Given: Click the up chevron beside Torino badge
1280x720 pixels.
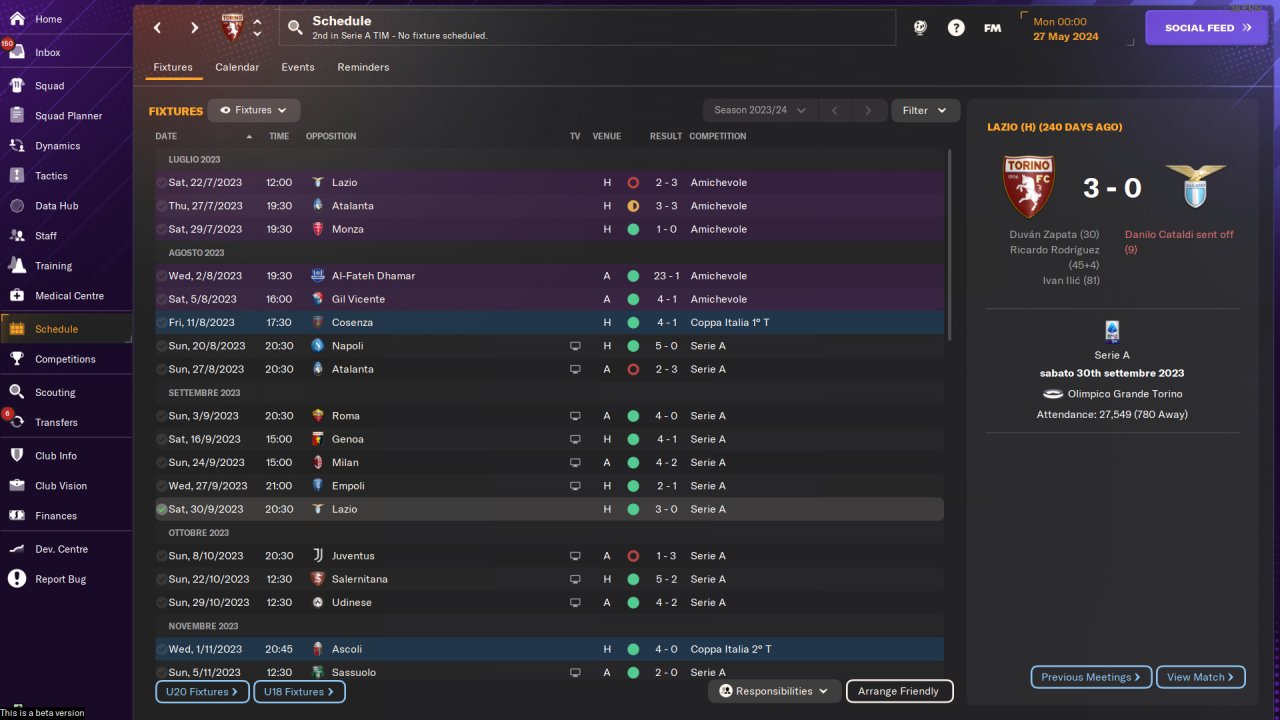Looking at the screenshot, I should click(x=257, y=21).
